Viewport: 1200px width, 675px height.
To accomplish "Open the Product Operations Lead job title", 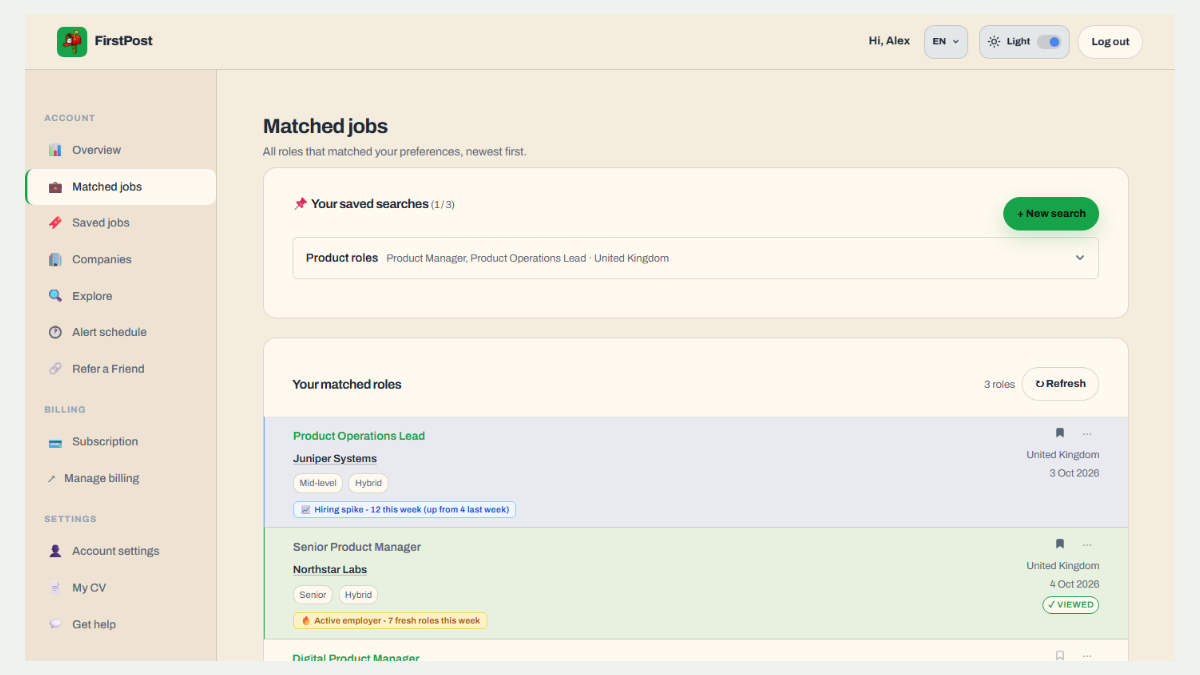I will tap(359, 436).
